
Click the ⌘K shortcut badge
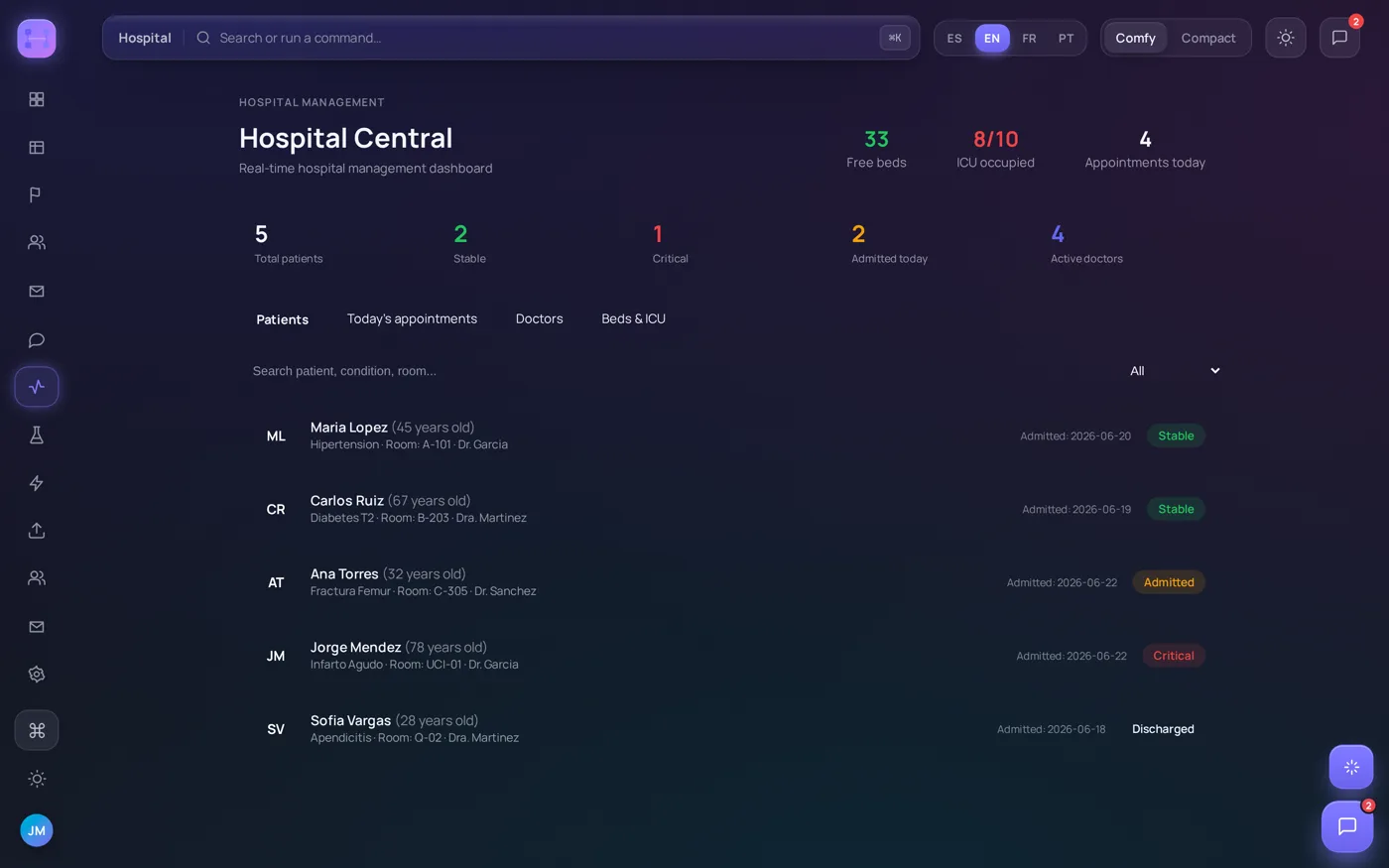[895, 38]
